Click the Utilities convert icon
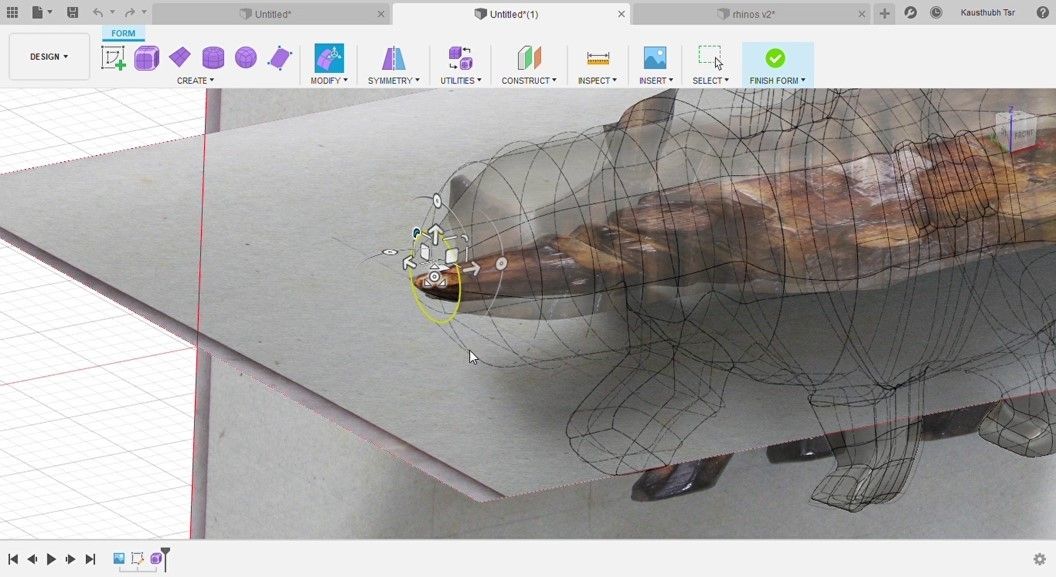This screenshot has width=1056, height=577. coord(461,58)
